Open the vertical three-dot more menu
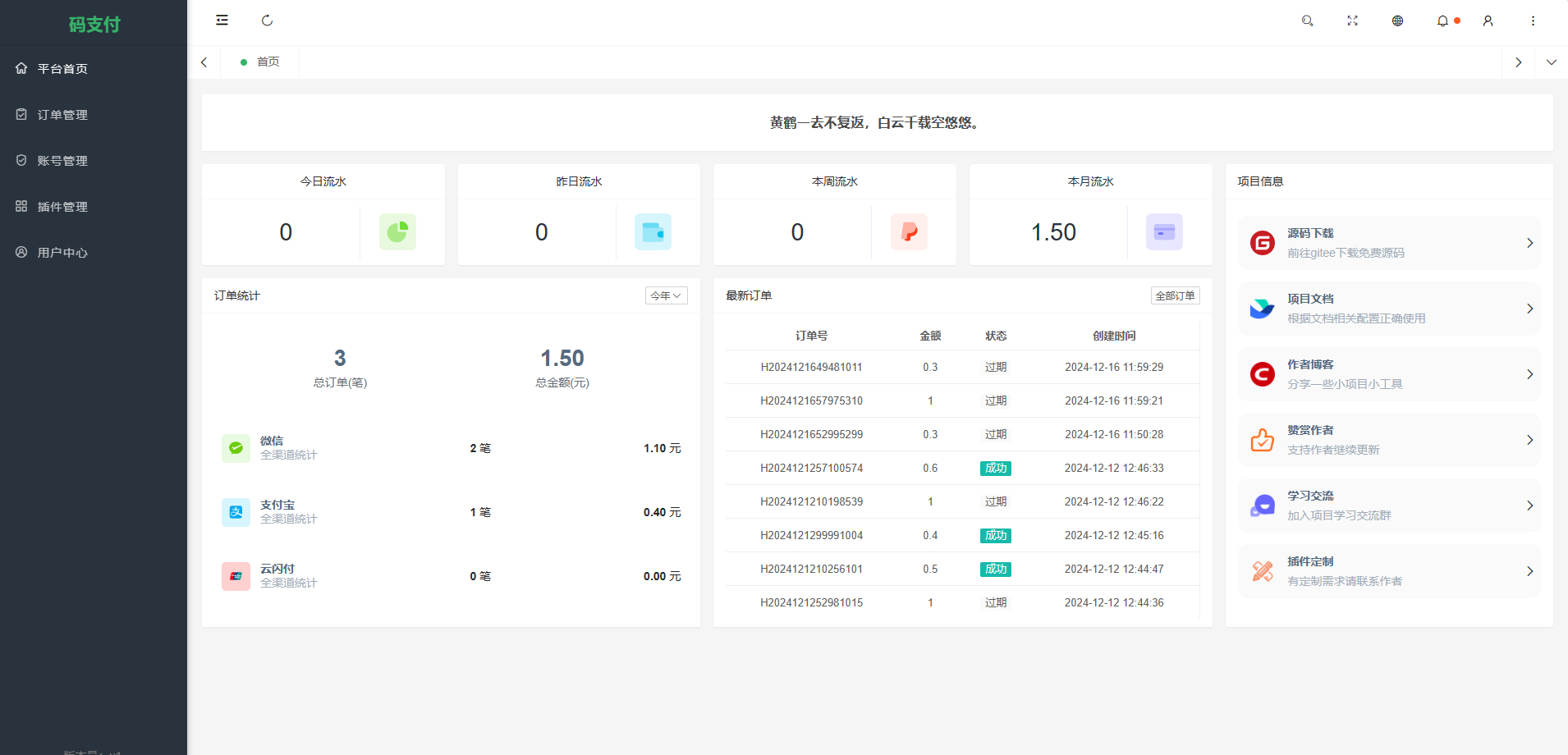 tap(1533, 21)
